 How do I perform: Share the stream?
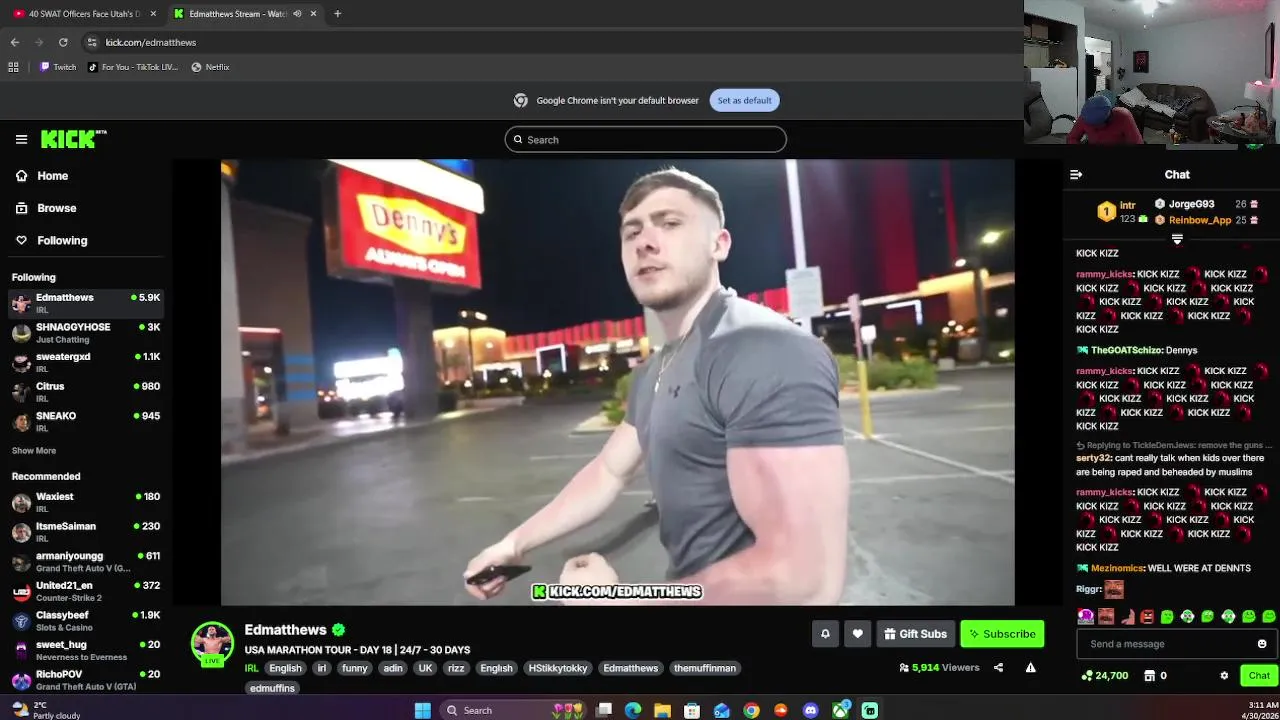(998, 668)
